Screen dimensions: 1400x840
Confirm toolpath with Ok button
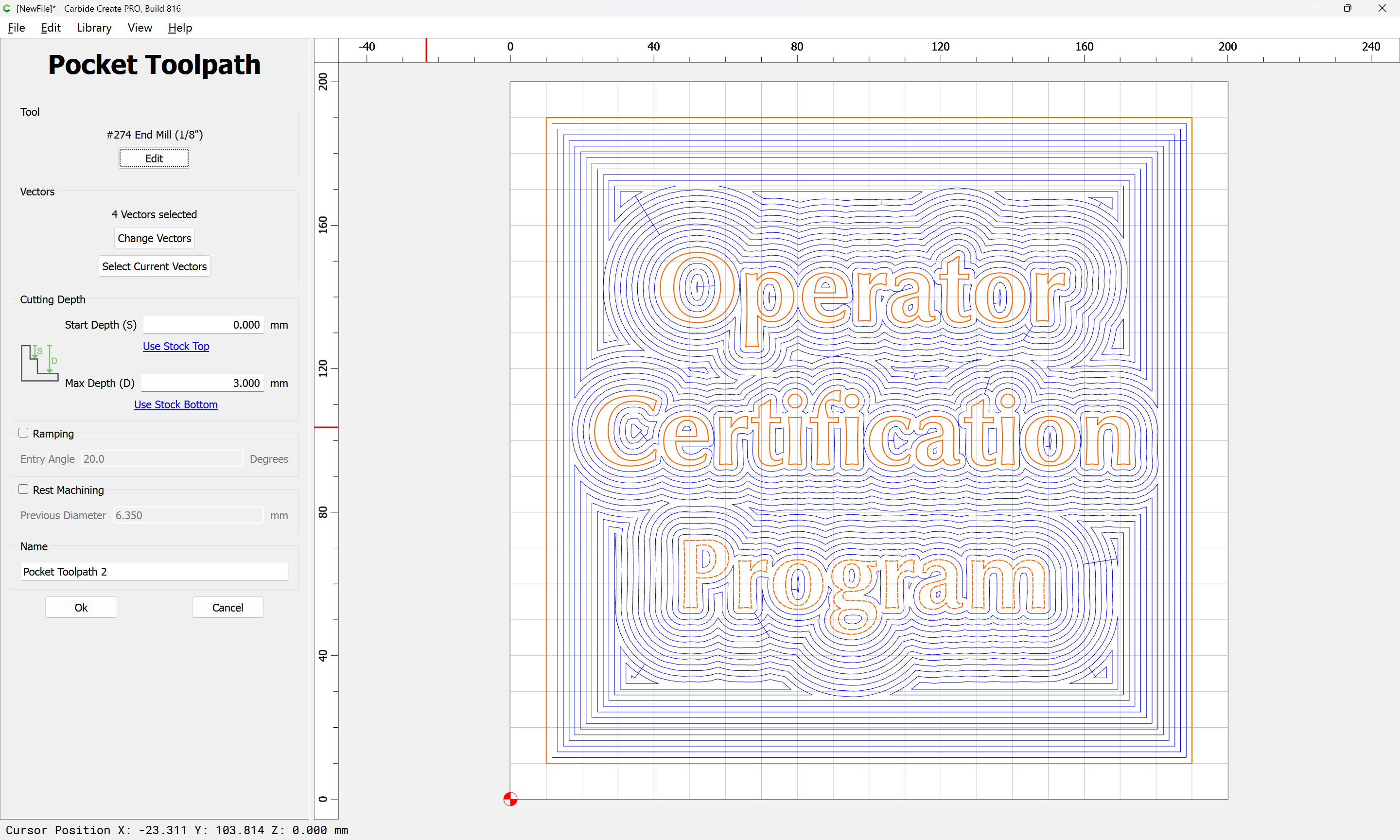pyautogui.click(x=81, y=607)
